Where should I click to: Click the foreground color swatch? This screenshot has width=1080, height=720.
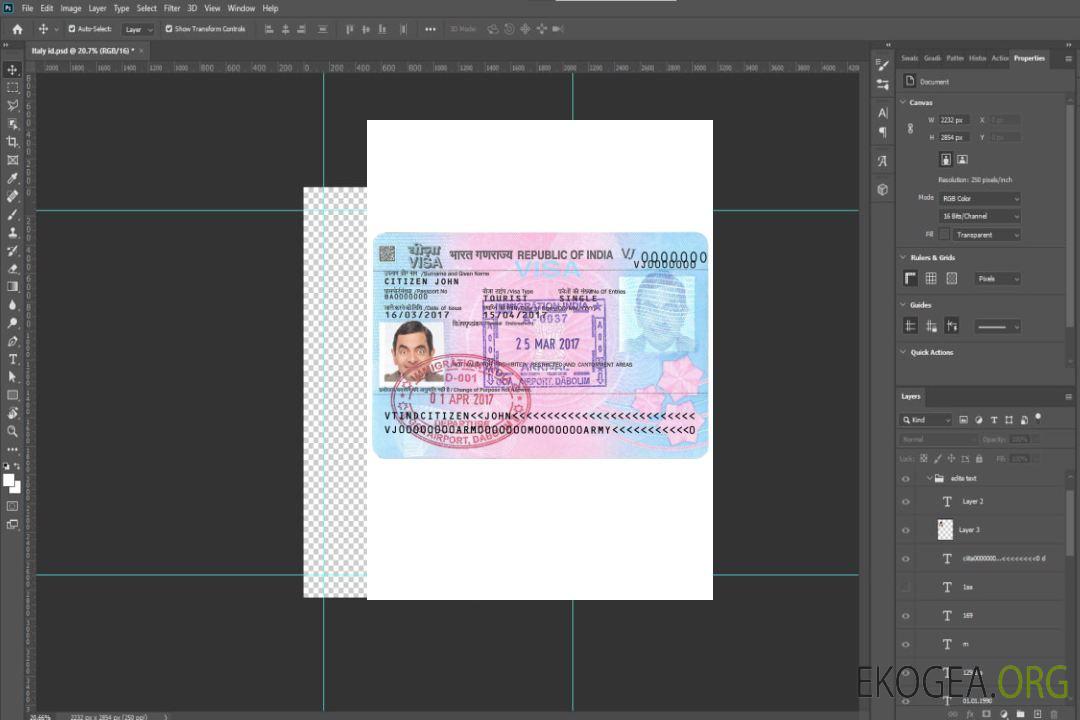[x=9, y=481]
